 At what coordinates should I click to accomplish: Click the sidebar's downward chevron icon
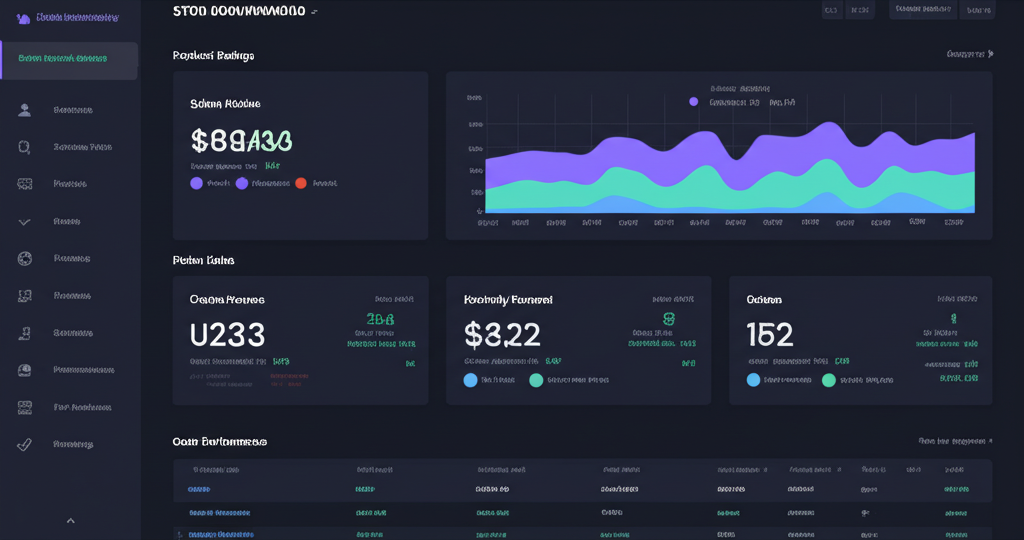point(24,222)
